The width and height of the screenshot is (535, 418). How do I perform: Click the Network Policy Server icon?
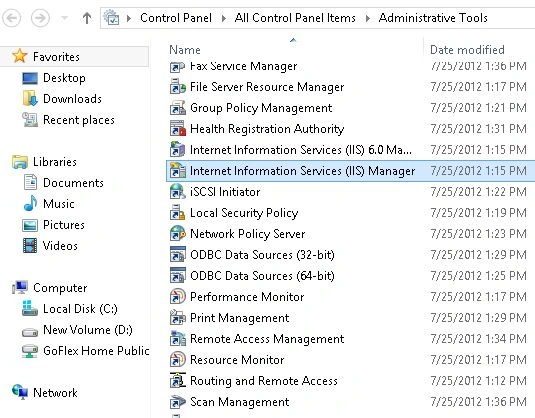coord(178,234)
